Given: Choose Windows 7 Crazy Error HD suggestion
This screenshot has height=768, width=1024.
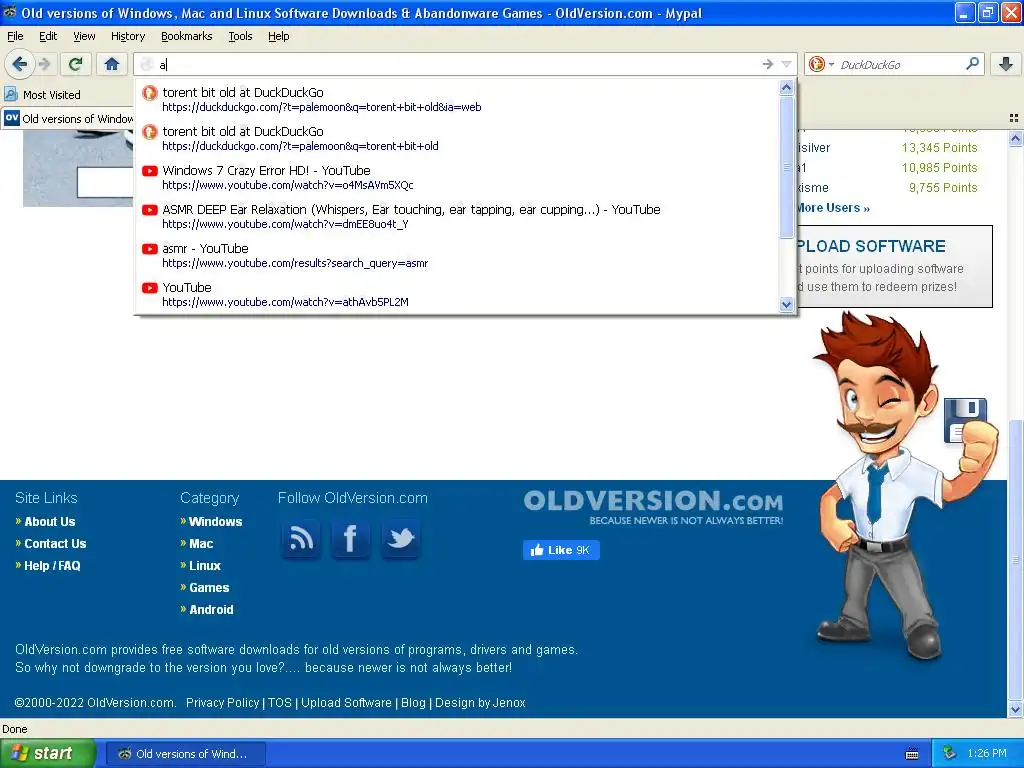Looking at the screenshot, I should coord(457,177).
